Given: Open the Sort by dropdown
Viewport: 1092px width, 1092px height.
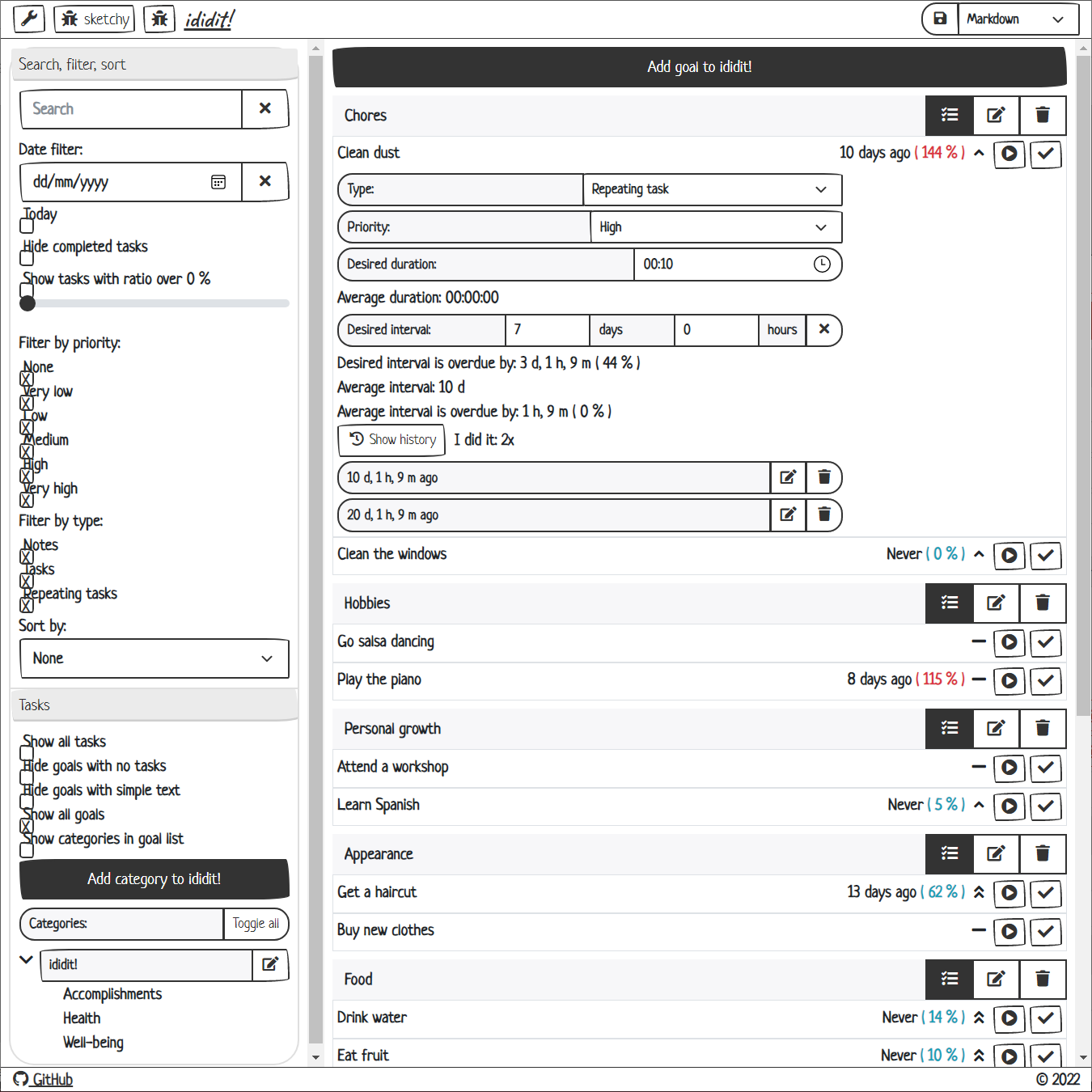Looking at the screenshot, I should click(154, 658).
